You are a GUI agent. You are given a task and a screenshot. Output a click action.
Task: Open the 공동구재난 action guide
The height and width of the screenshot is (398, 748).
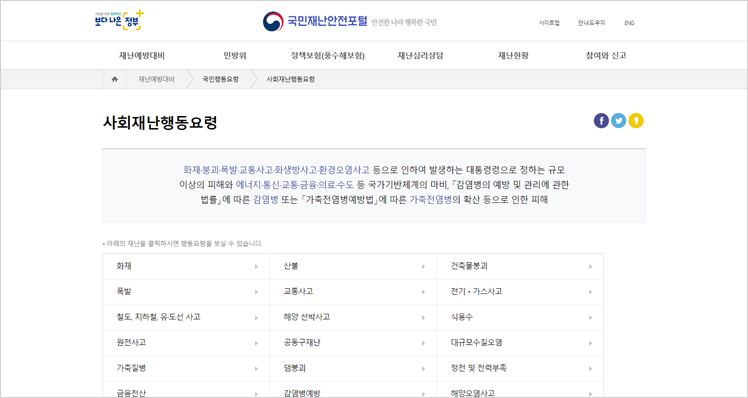pyautogui.click(x=353, y=343)
